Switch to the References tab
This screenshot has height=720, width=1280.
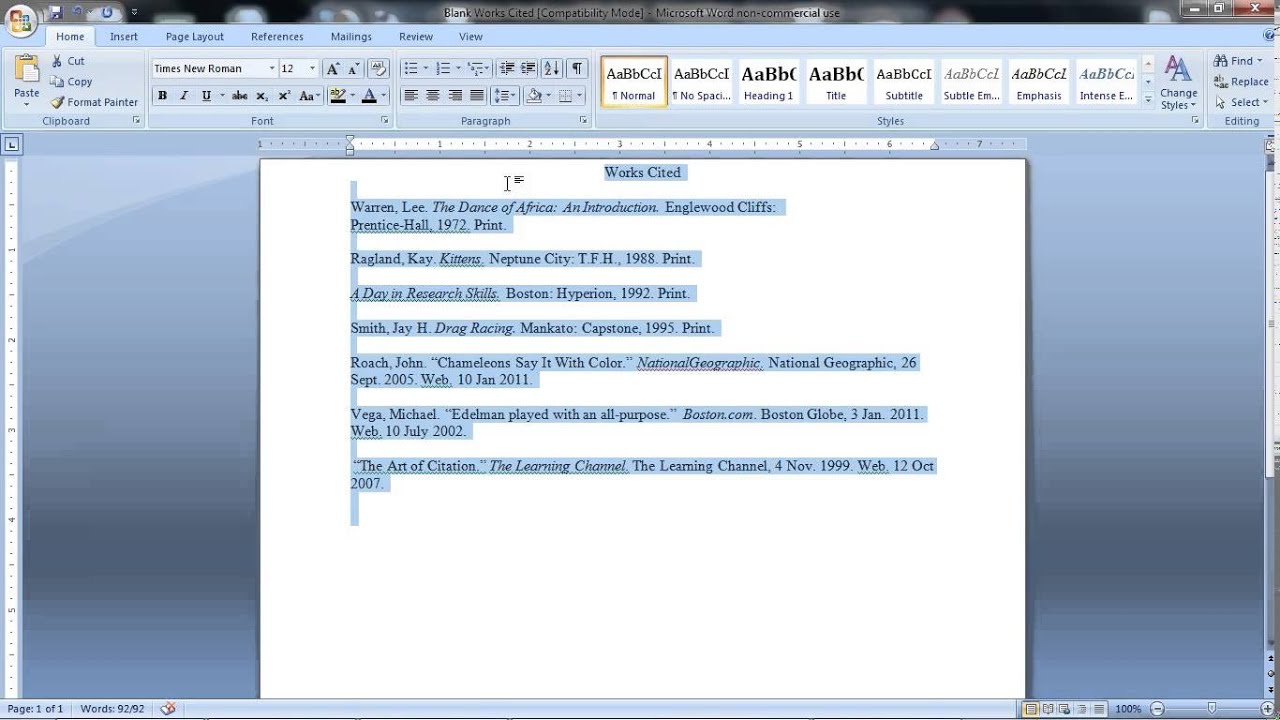pos(277,37)
